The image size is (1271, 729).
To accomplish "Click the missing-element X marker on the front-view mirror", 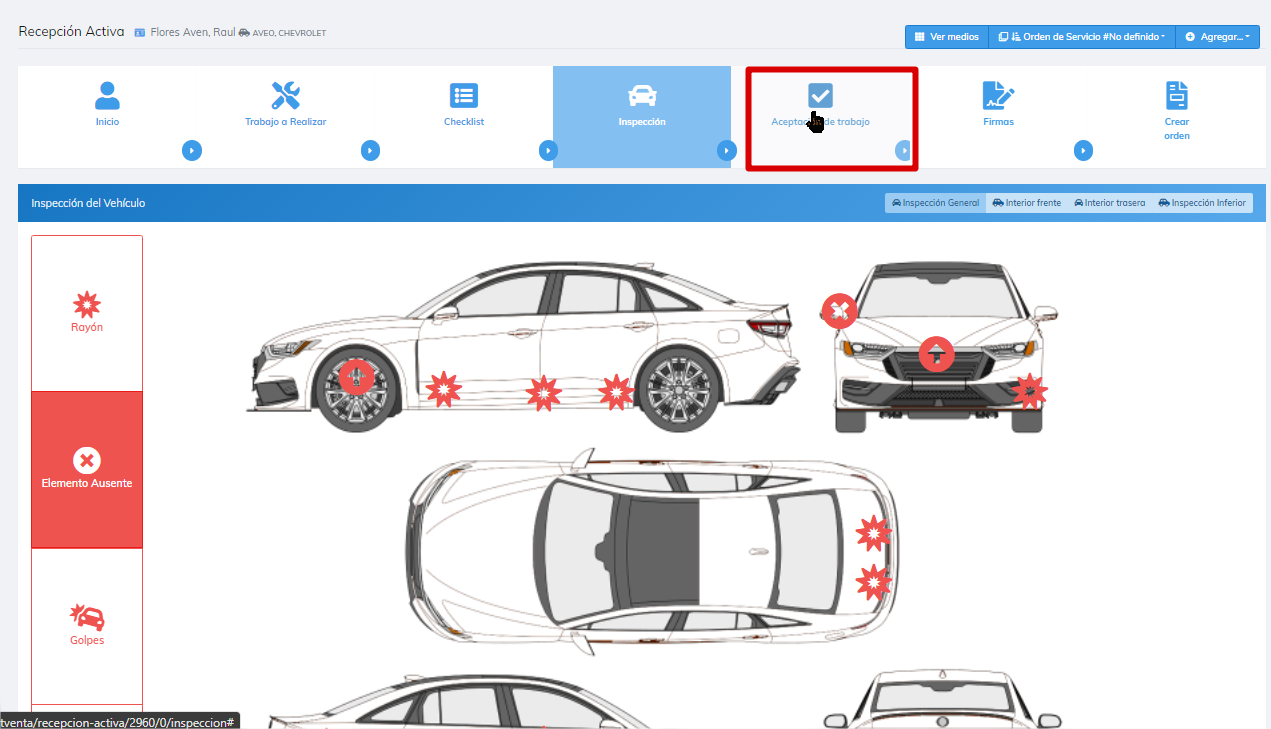I will tap(839, 311).
